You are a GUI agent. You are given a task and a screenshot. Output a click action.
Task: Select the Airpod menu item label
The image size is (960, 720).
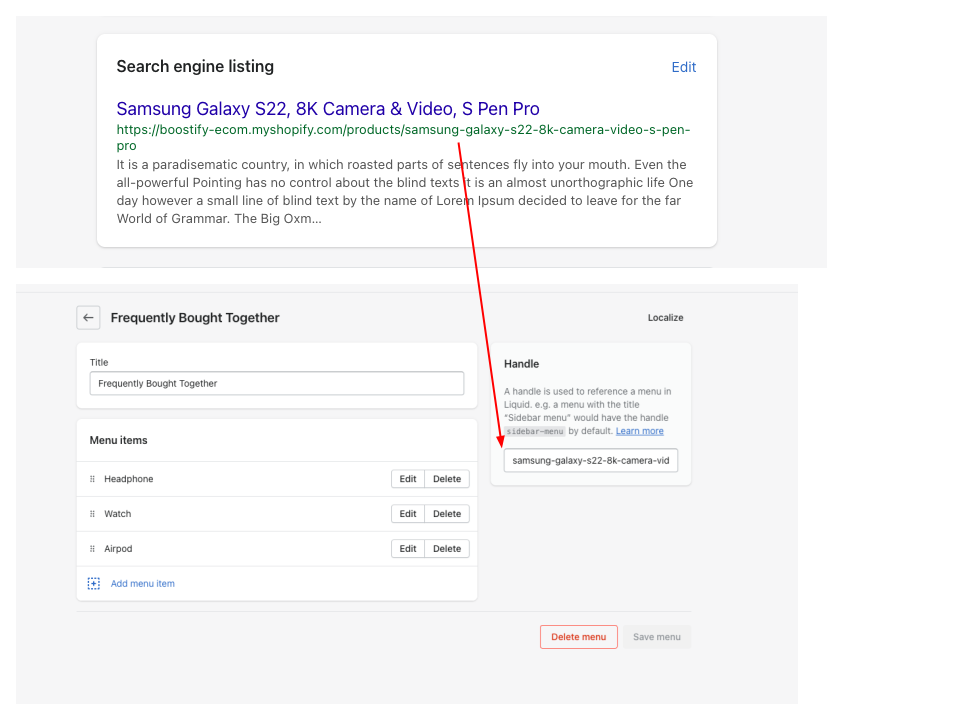tap(118, 549)
